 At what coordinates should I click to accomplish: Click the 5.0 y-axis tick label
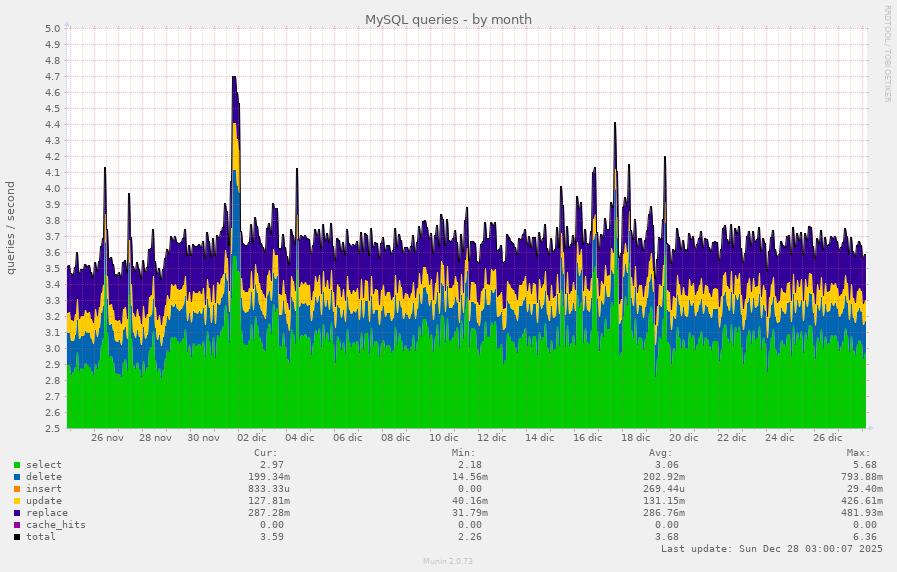coord(53,29)
